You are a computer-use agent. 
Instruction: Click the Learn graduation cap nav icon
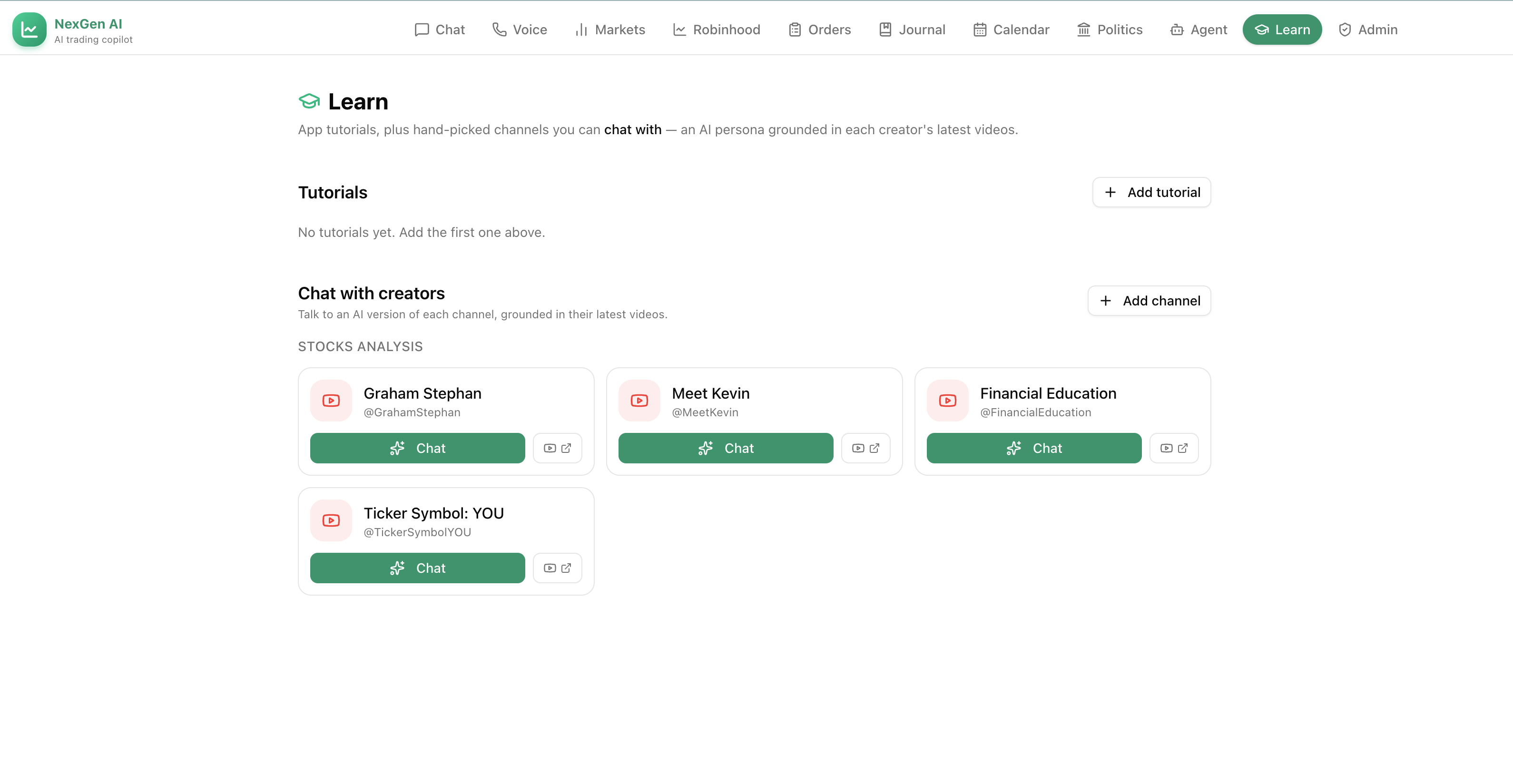(1262, 29)
